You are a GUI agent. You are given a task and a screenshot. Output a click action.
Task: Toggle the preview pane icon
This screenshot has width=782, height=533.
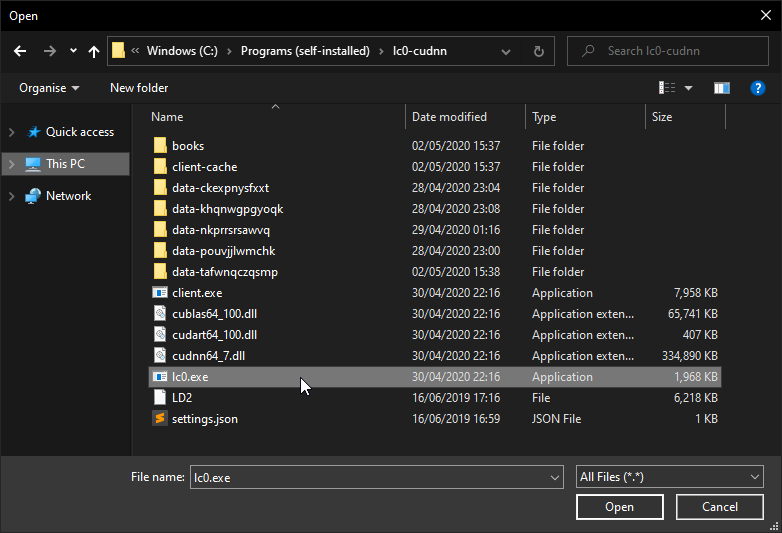(721, 88)
